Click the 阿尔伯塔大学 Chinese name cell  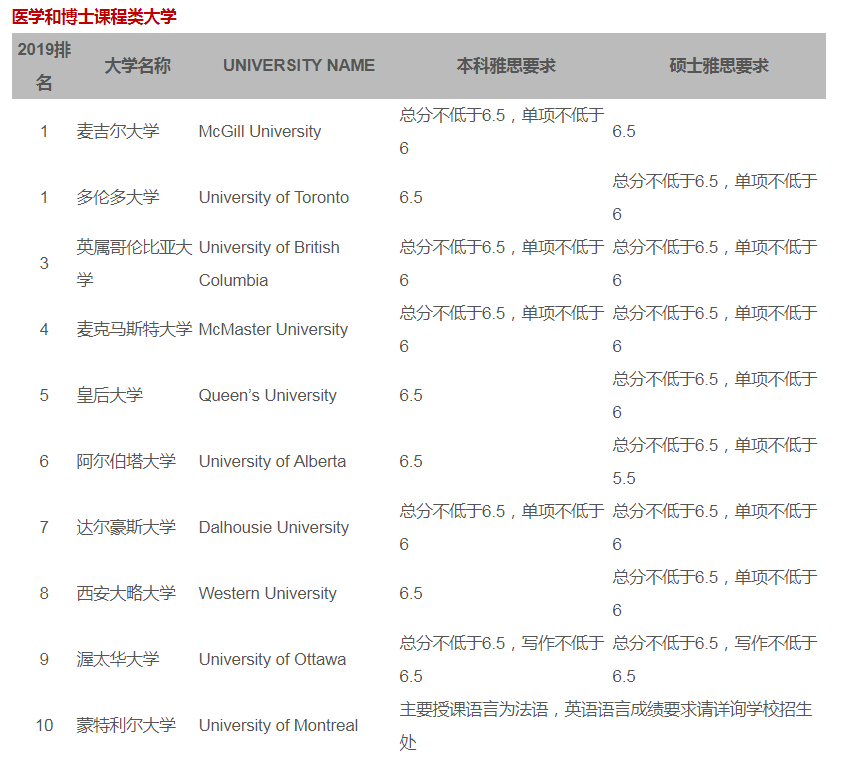point(126,462)
